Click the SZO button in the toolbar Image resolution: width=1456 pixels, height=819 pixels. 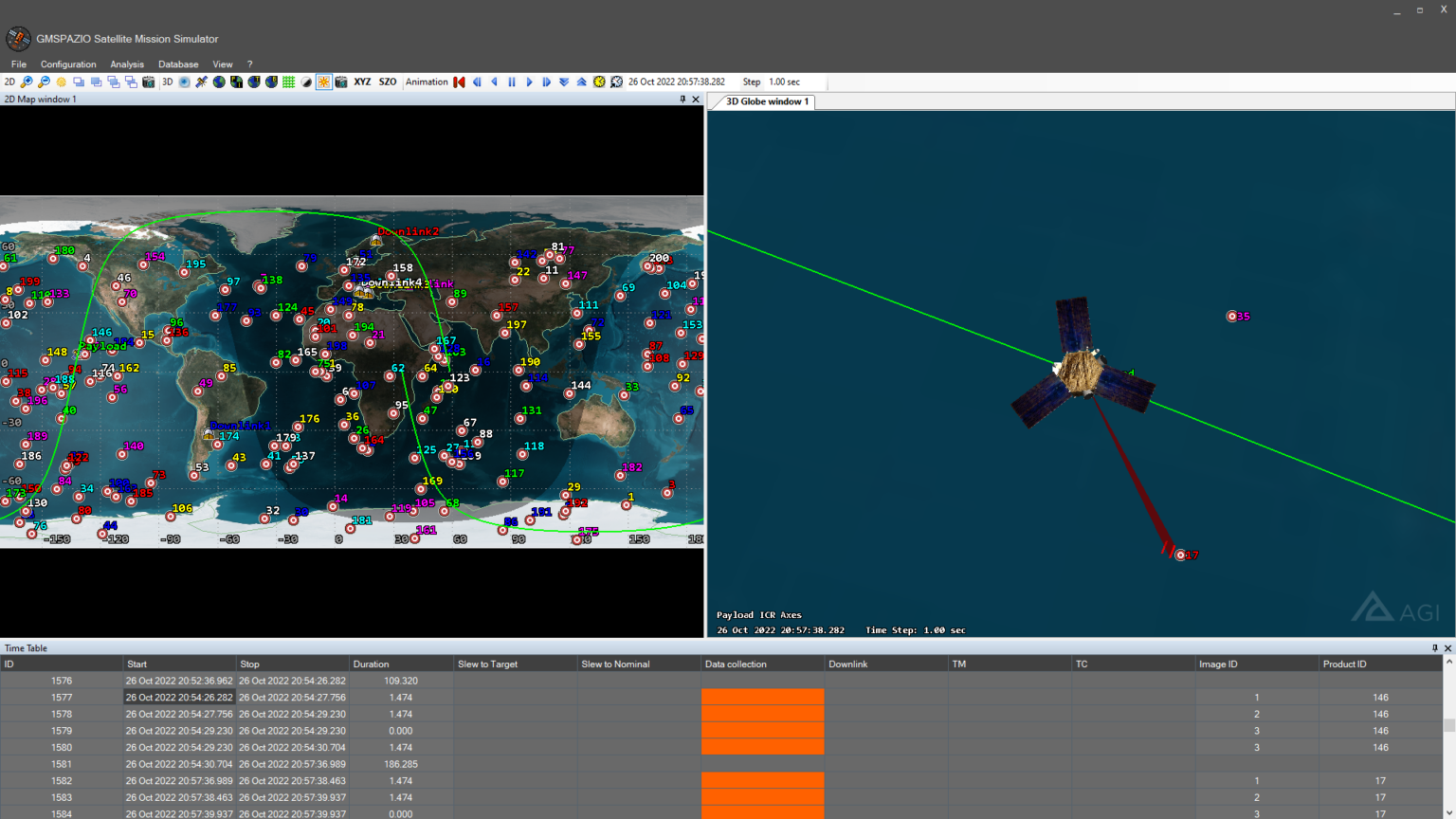coord(387,82)
